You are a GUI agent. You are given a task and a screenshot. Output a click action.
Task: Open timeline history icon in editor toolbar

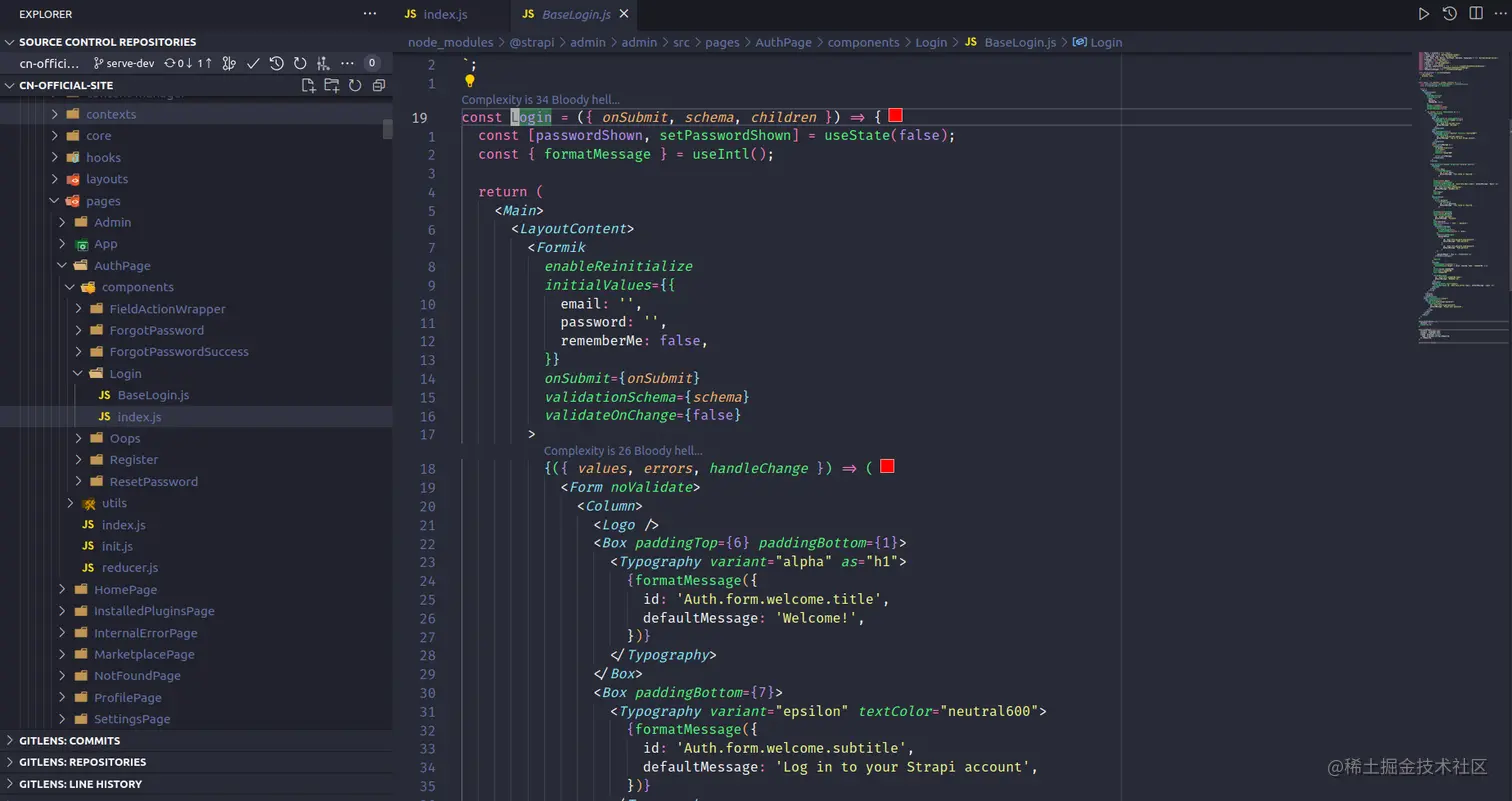[1450, 14]
